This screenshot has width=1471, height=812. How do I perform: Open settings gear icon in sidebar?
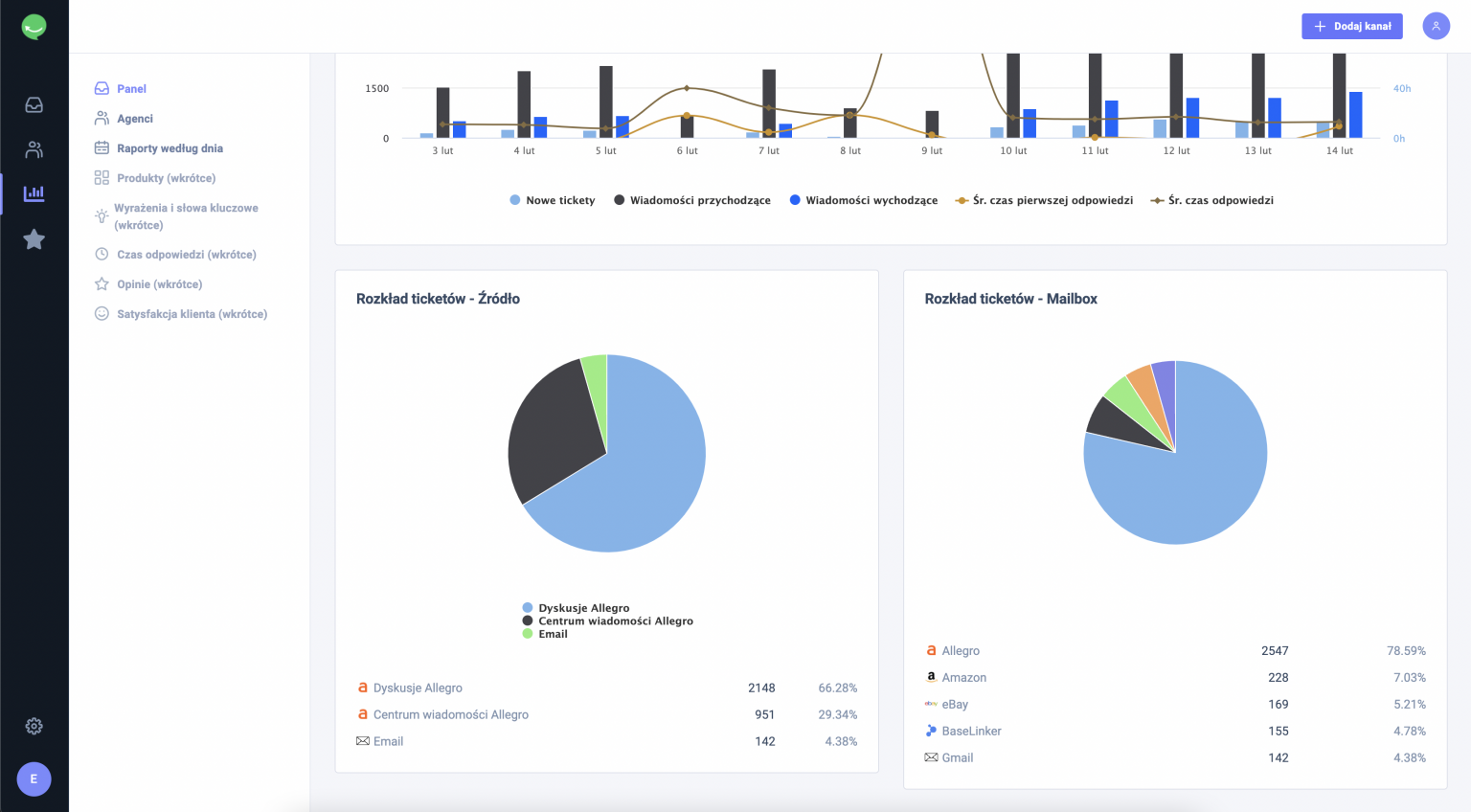34,727
